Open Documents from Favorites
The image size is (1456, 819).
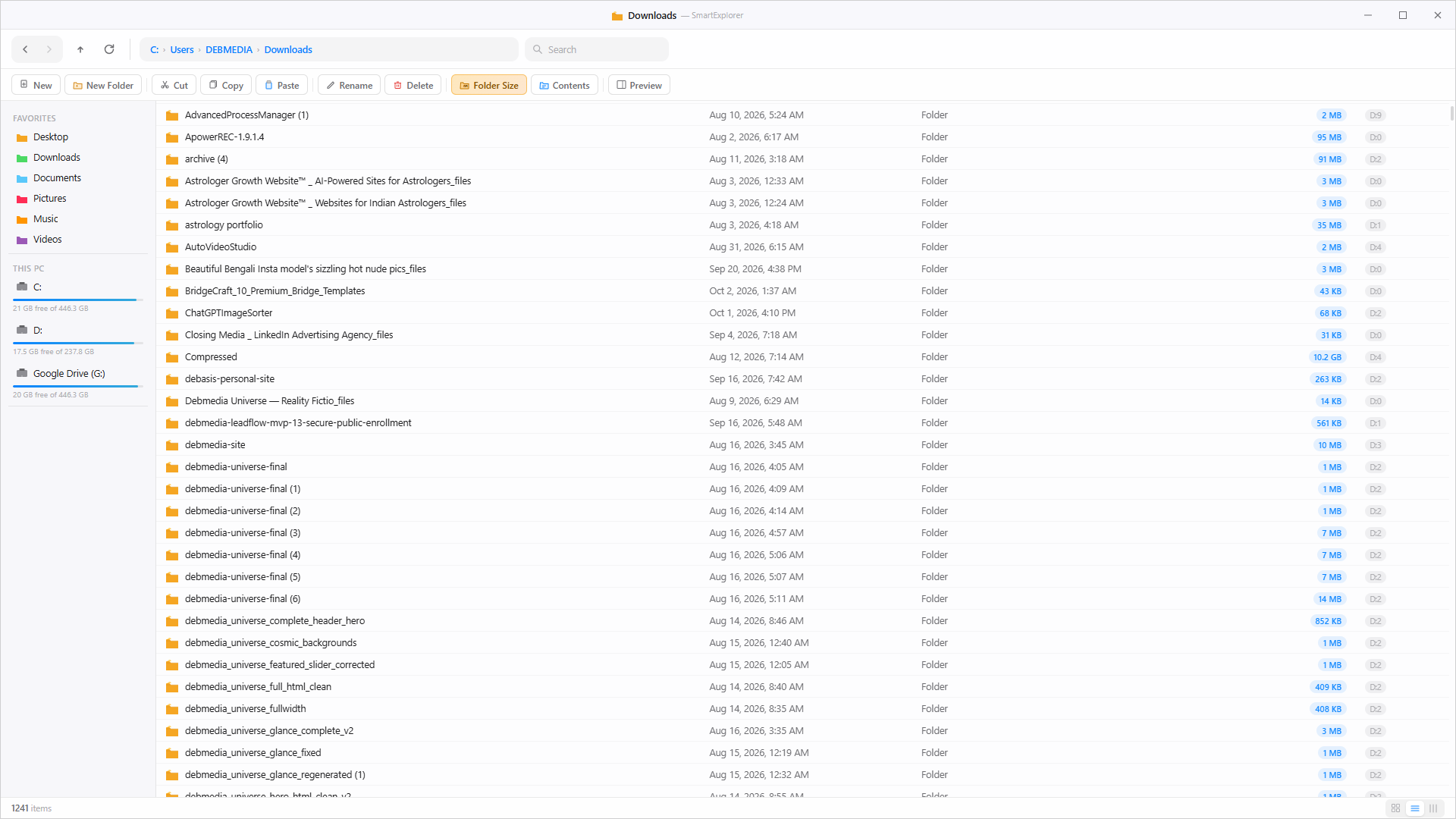click(77, 178)
